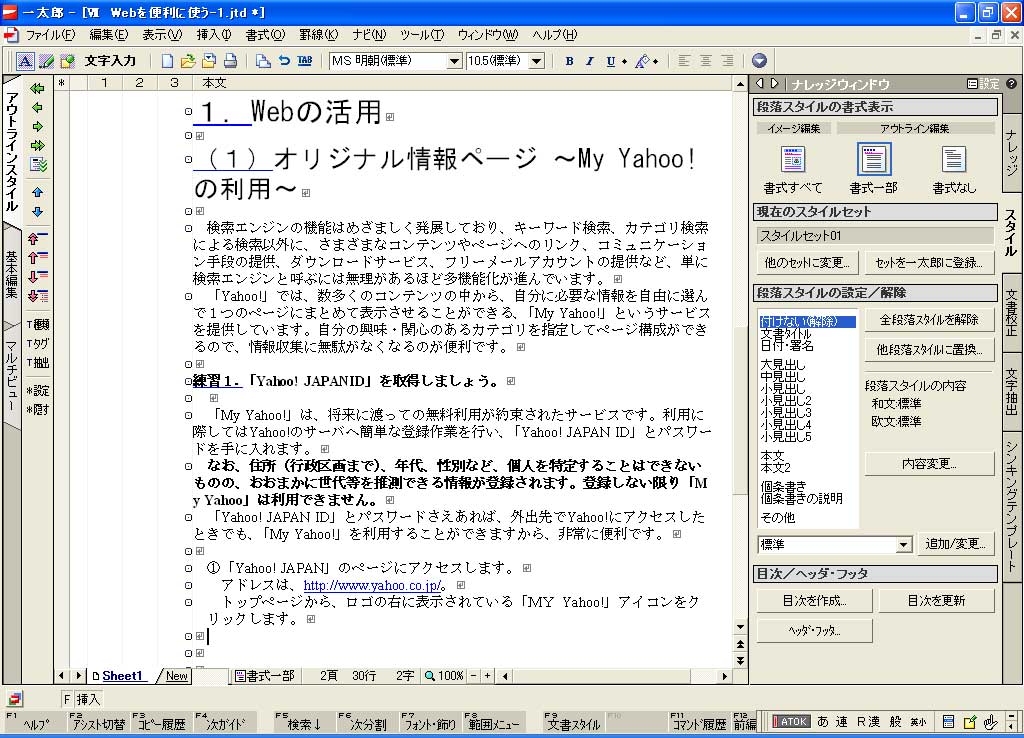Image resolution: width=1024 pixels, height=738 pixels.
Task: Open the 10.5 font size dropdown
Action: [x=536, y=61]
